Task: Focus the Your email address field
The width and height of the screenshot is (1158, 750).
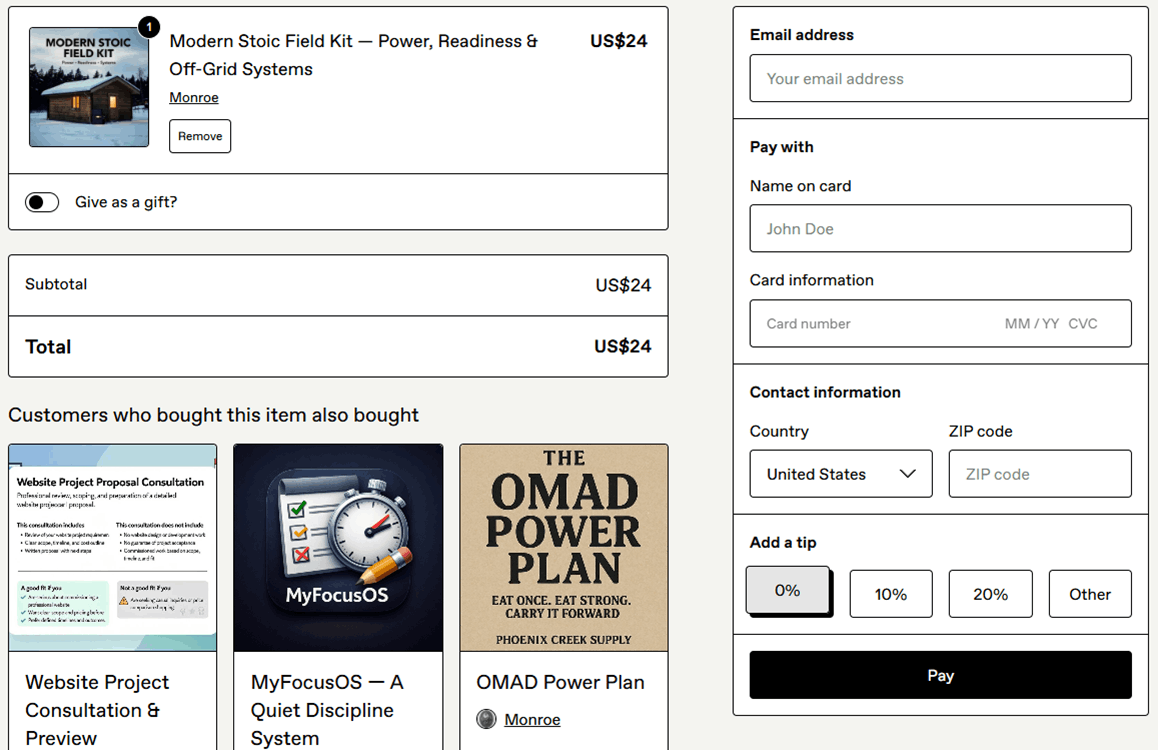Action: pos(940,79)
